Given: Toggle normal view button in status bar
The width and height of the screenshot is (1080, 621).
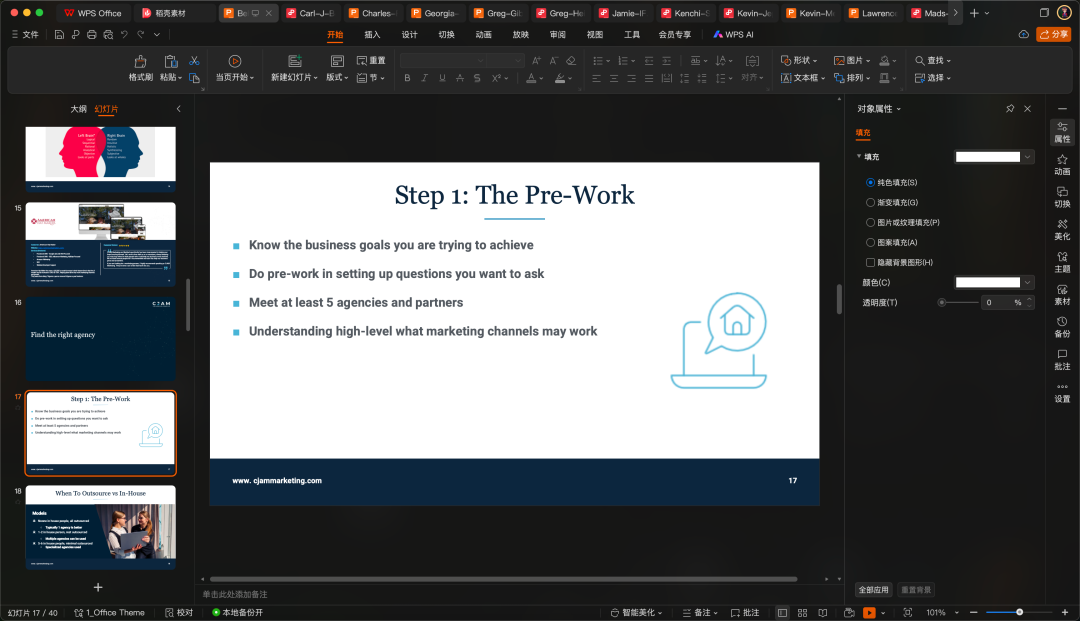Looking at the screenshot, I should click(782, 613).
